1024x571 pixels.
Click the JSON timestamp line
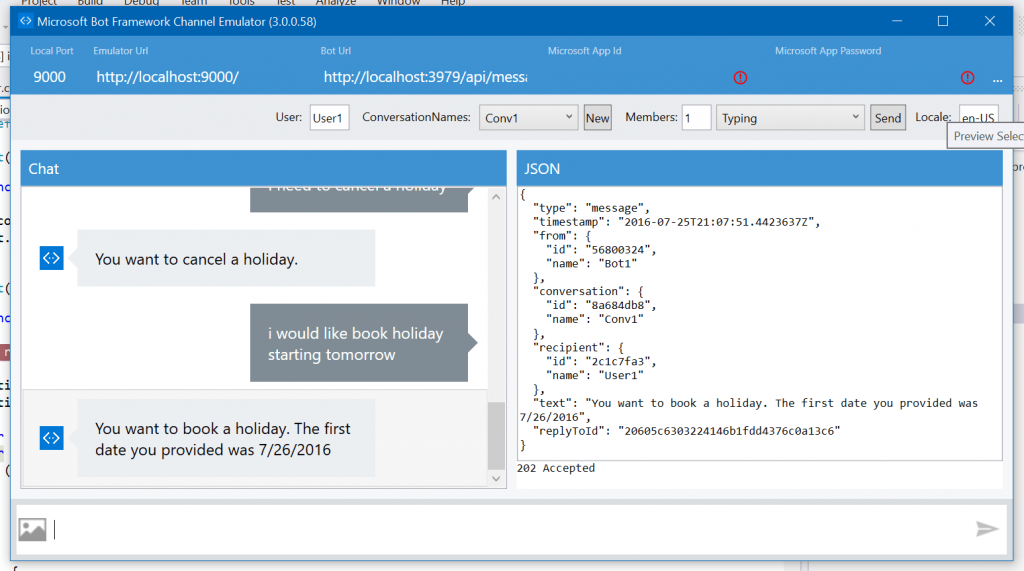[x=676, y=222]
